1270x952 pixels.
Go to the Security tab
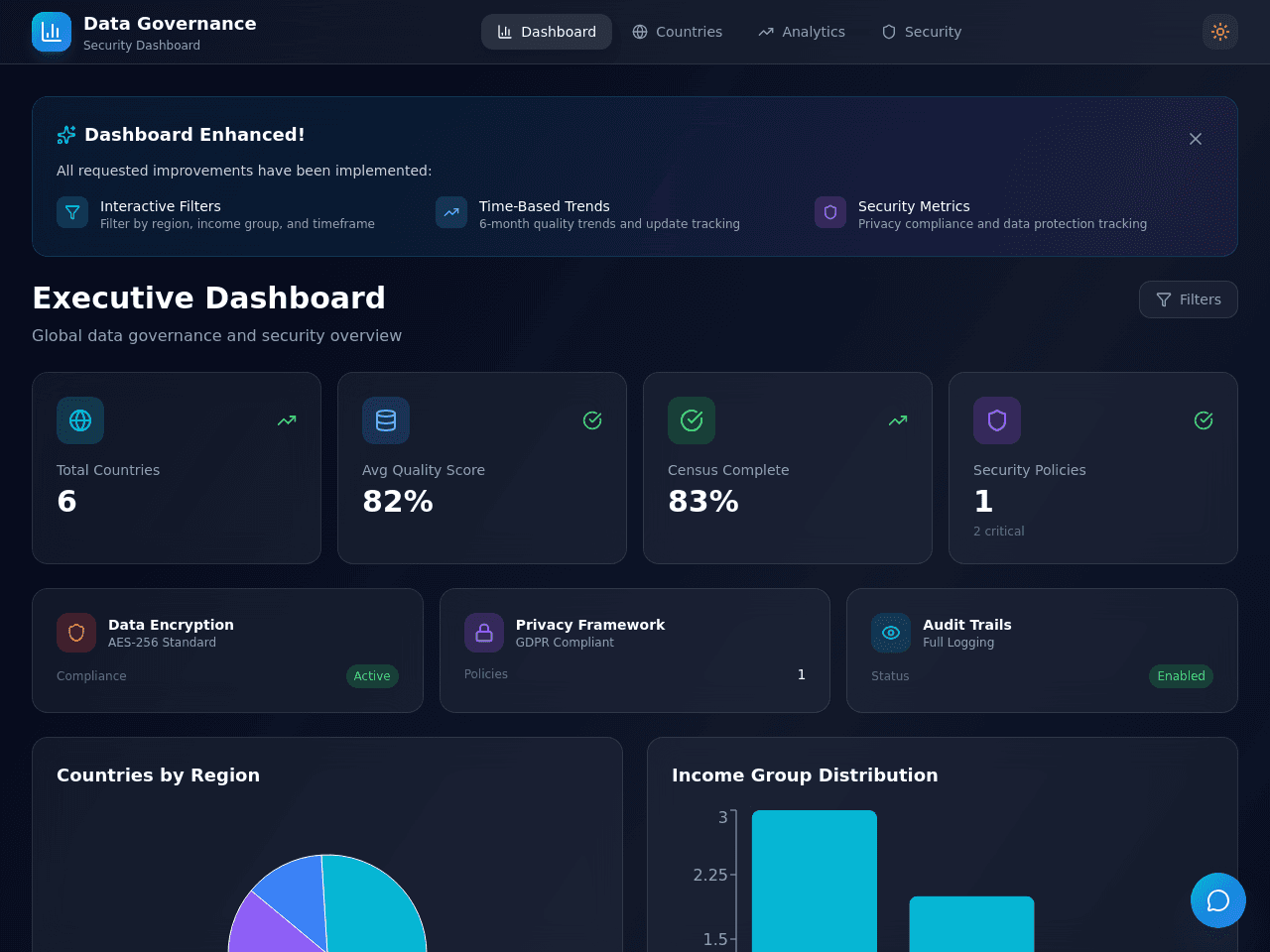coord(922,32)
